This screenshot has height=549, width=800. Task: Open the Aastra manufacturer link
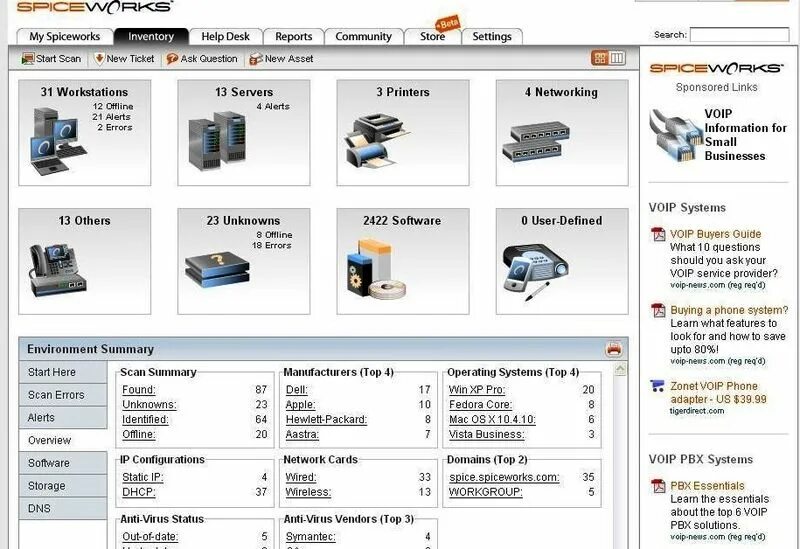[x=302, y=434]
